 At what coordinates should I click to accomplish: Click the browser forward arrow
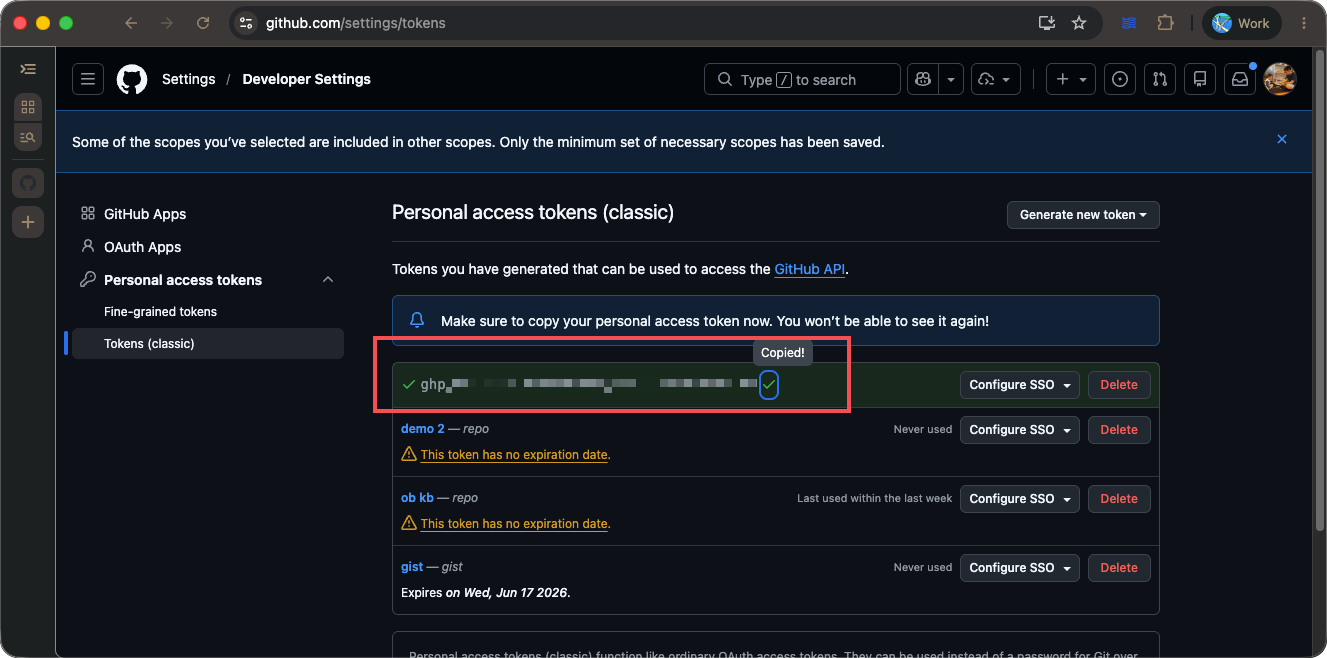tap(167, 23)
